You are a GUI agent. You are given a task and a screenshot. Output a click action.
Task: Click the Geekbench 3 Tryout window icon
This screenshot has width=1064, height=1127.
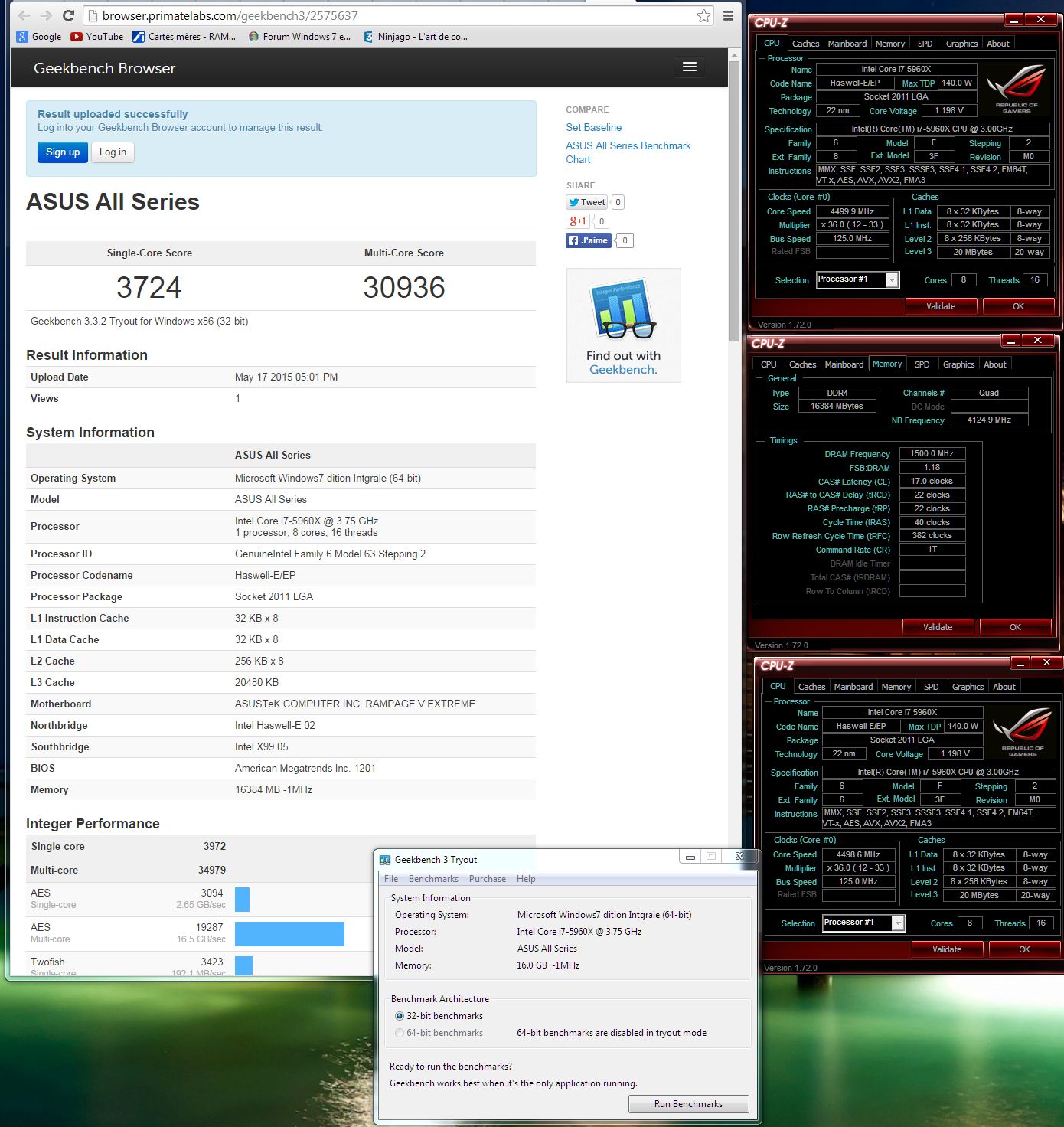[385, 860]
